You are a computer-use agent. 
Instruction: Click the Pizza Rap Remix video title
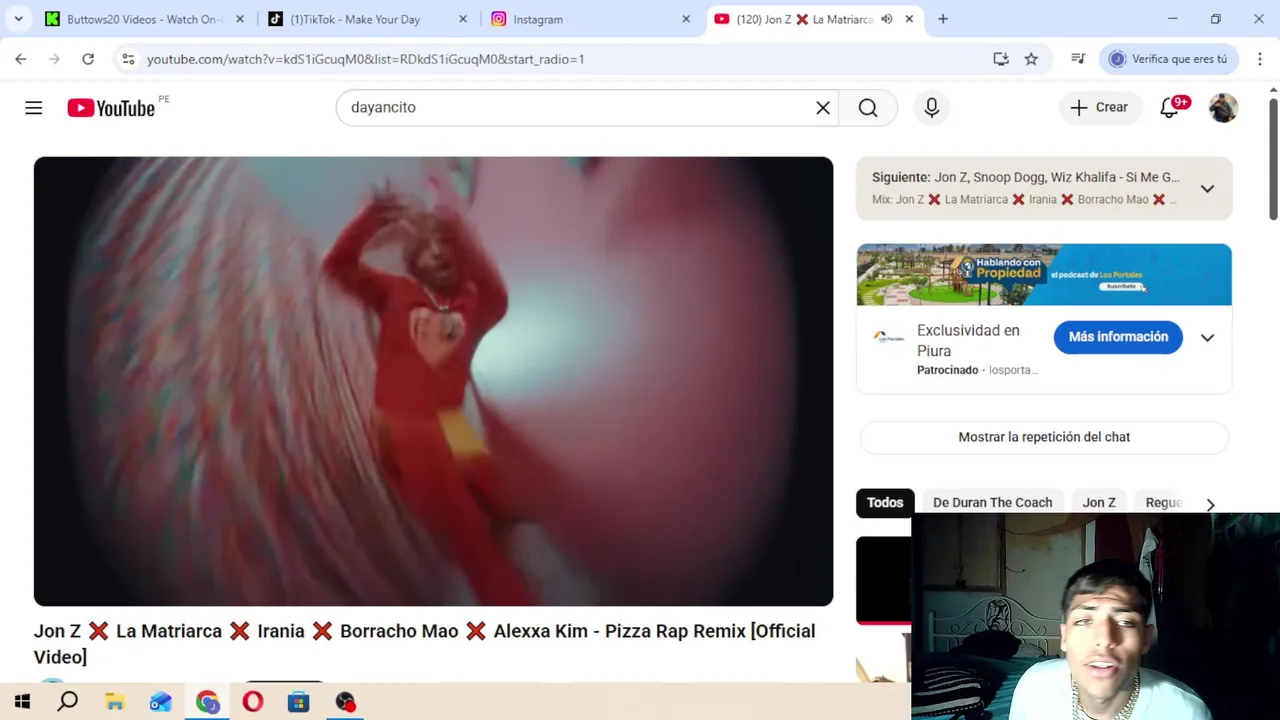pos(425,643)
